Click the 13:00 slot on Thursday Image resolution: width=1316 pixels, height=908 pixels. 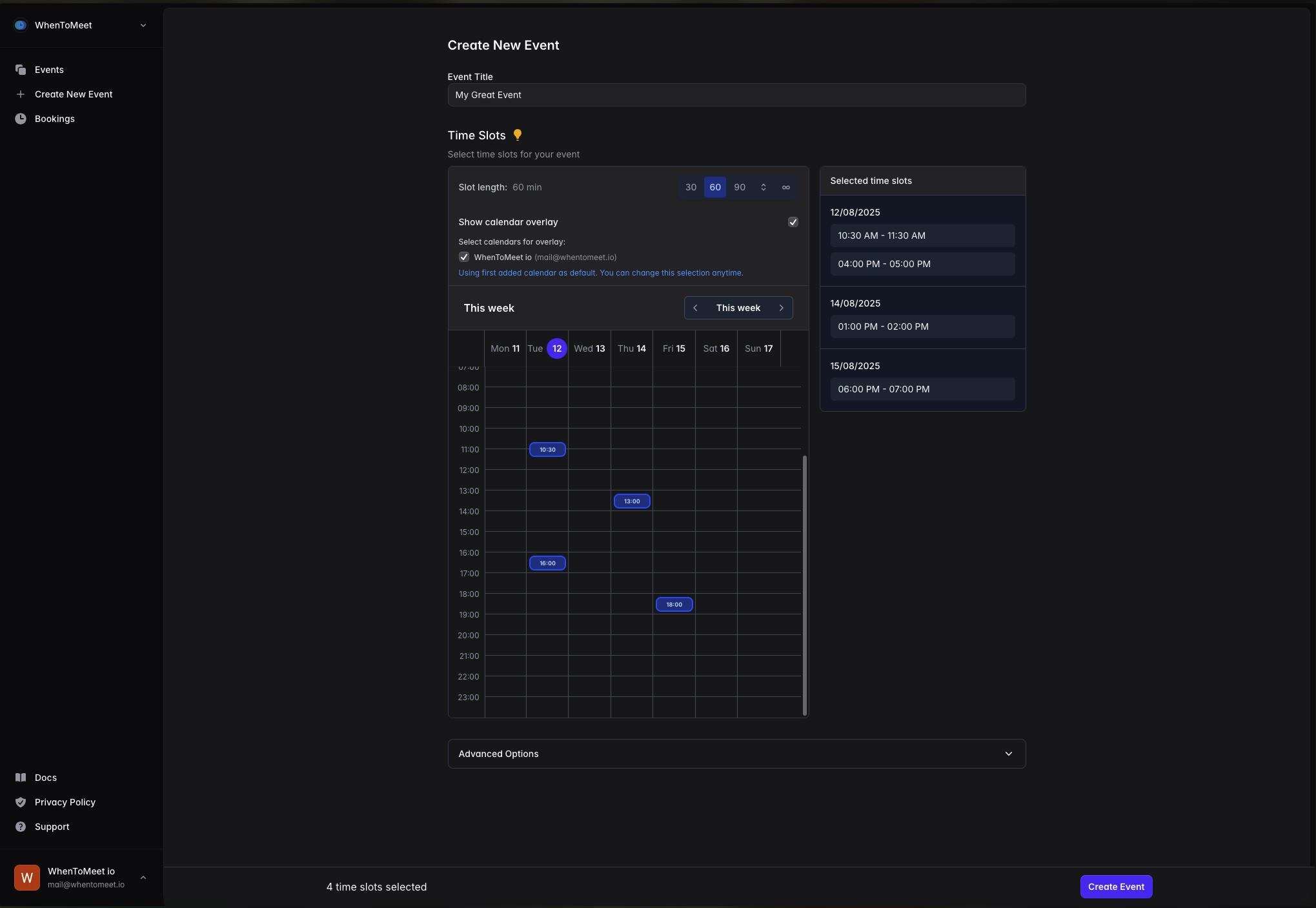click(632, 501)
